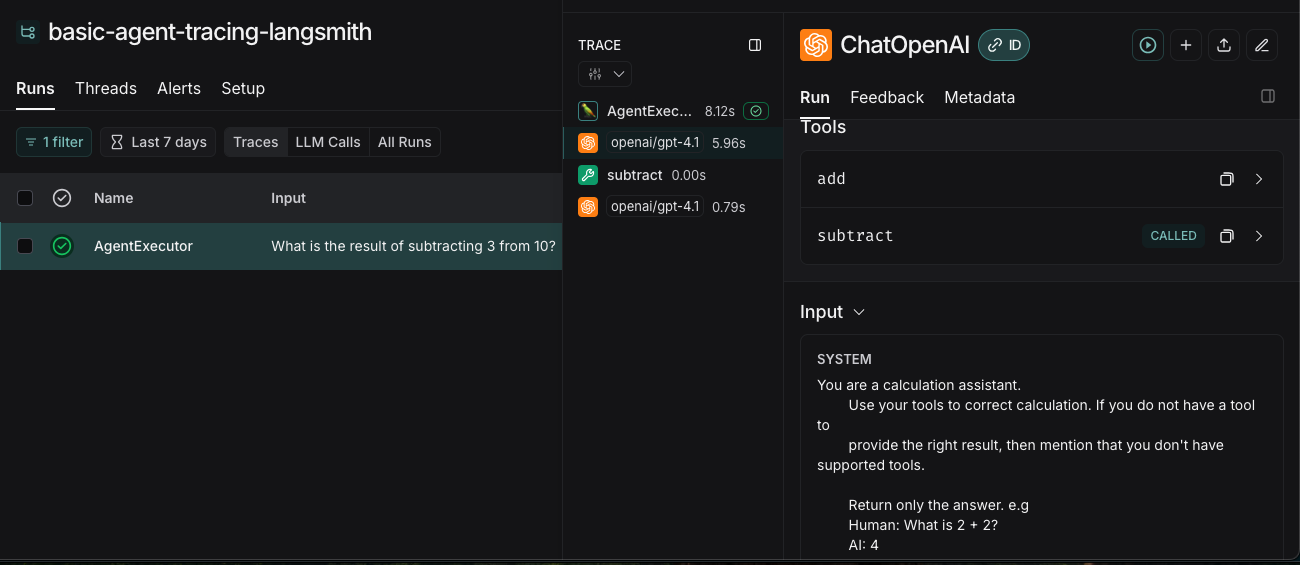Viewport: 1300px width, 565px height.
Task: Click the pencil annotate icon
Action: 1262,45
